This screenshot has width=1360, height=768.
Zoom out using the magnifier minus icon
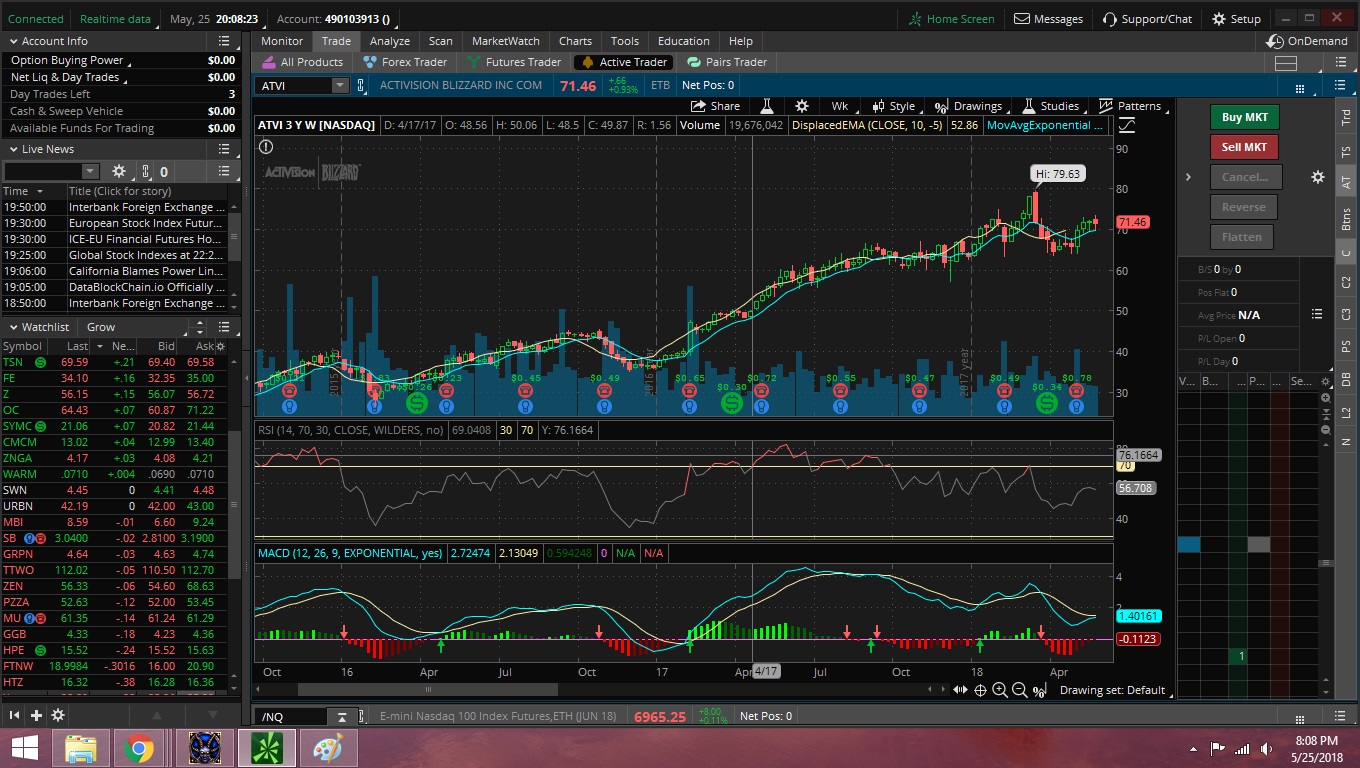pos(1019,690)
